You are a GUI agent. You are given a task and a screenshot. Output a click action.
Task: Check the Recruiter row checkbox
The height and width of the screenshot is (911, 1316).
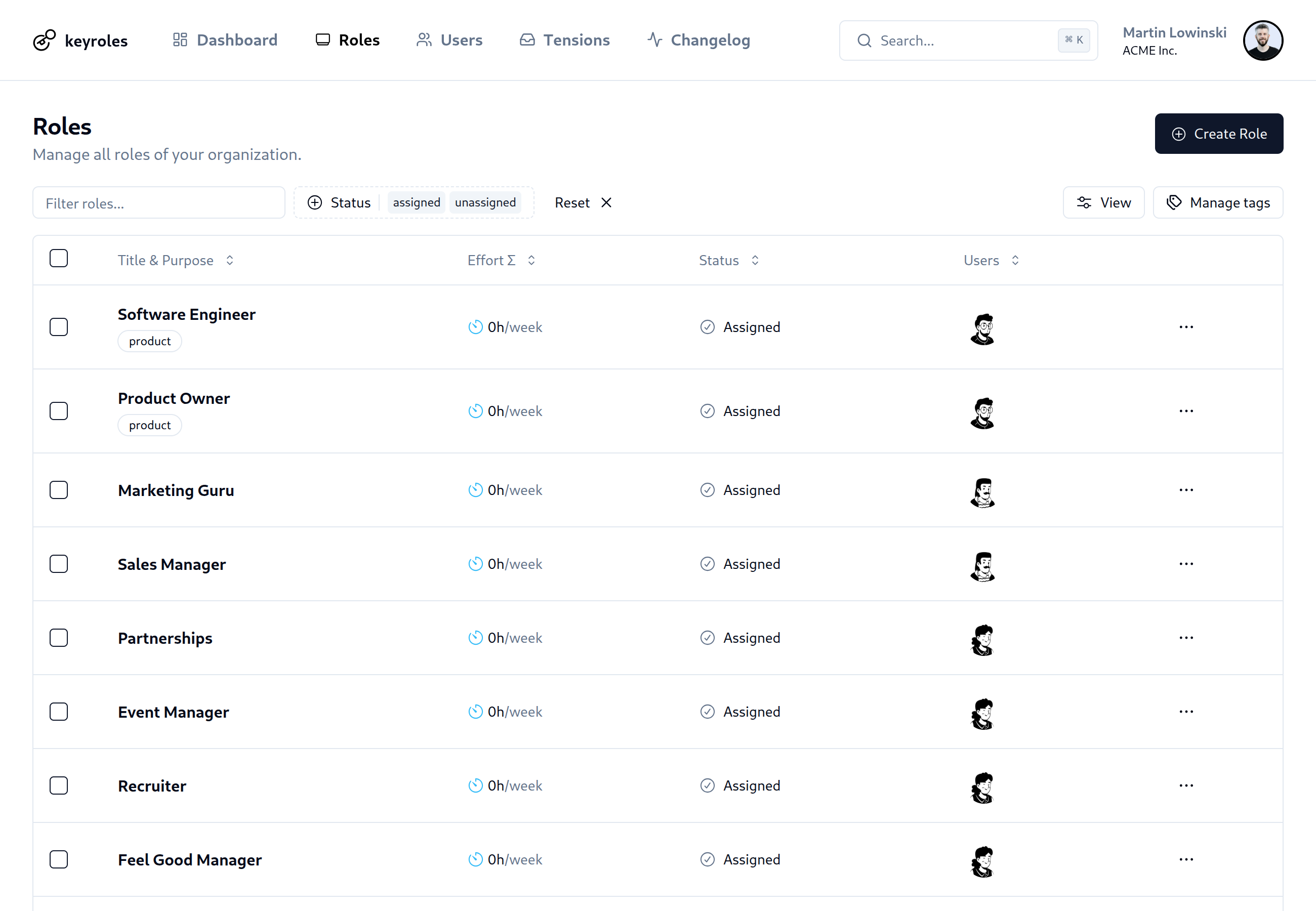[59, 785]
